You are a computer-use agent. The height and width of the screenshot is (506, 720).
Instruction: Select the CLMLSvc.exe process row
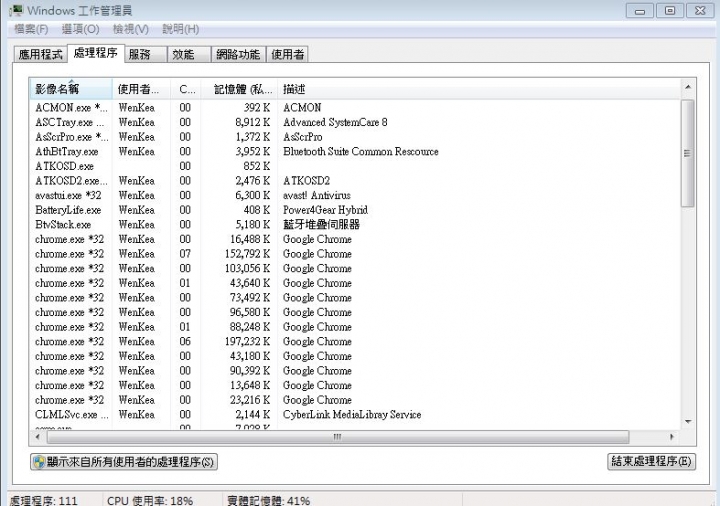(354, 415)
